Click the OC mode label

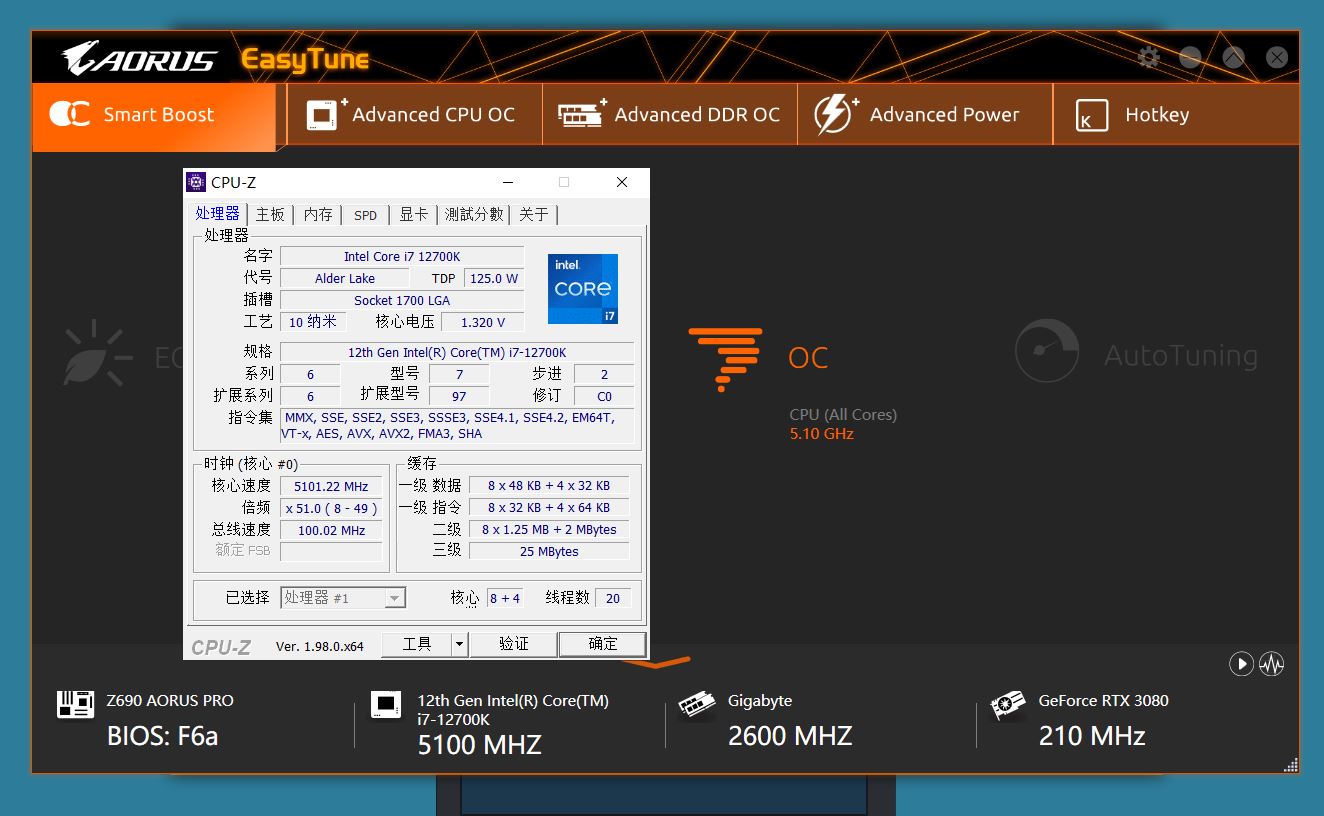[x=808, y=358]
